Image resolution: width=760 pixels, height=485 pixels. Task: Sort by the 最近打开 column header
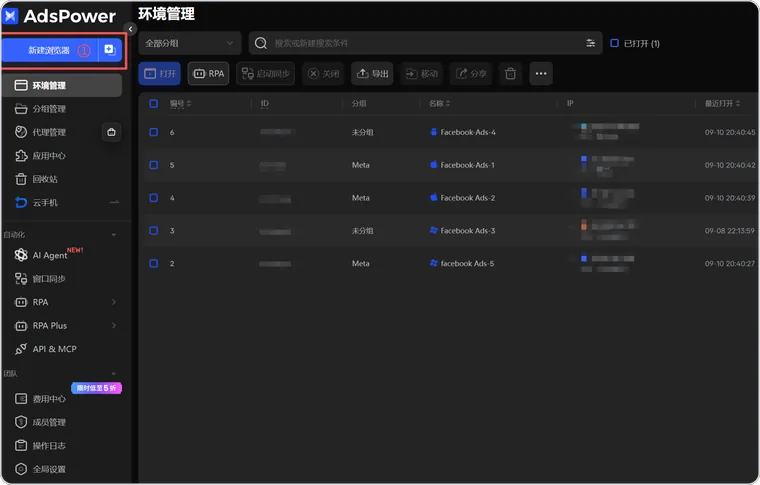[722, 103]
